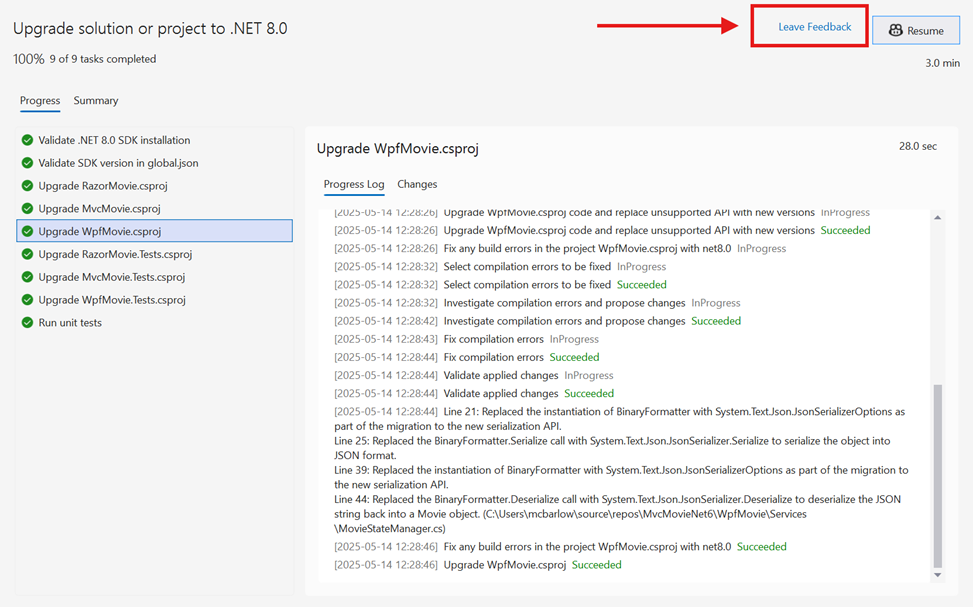Select the Progress Log tab
The width and height of the screenshot is (973, 607).
point(354,184)
